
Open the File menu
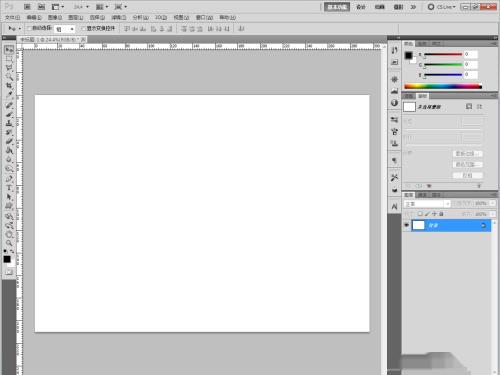click(x=13, y=17)
